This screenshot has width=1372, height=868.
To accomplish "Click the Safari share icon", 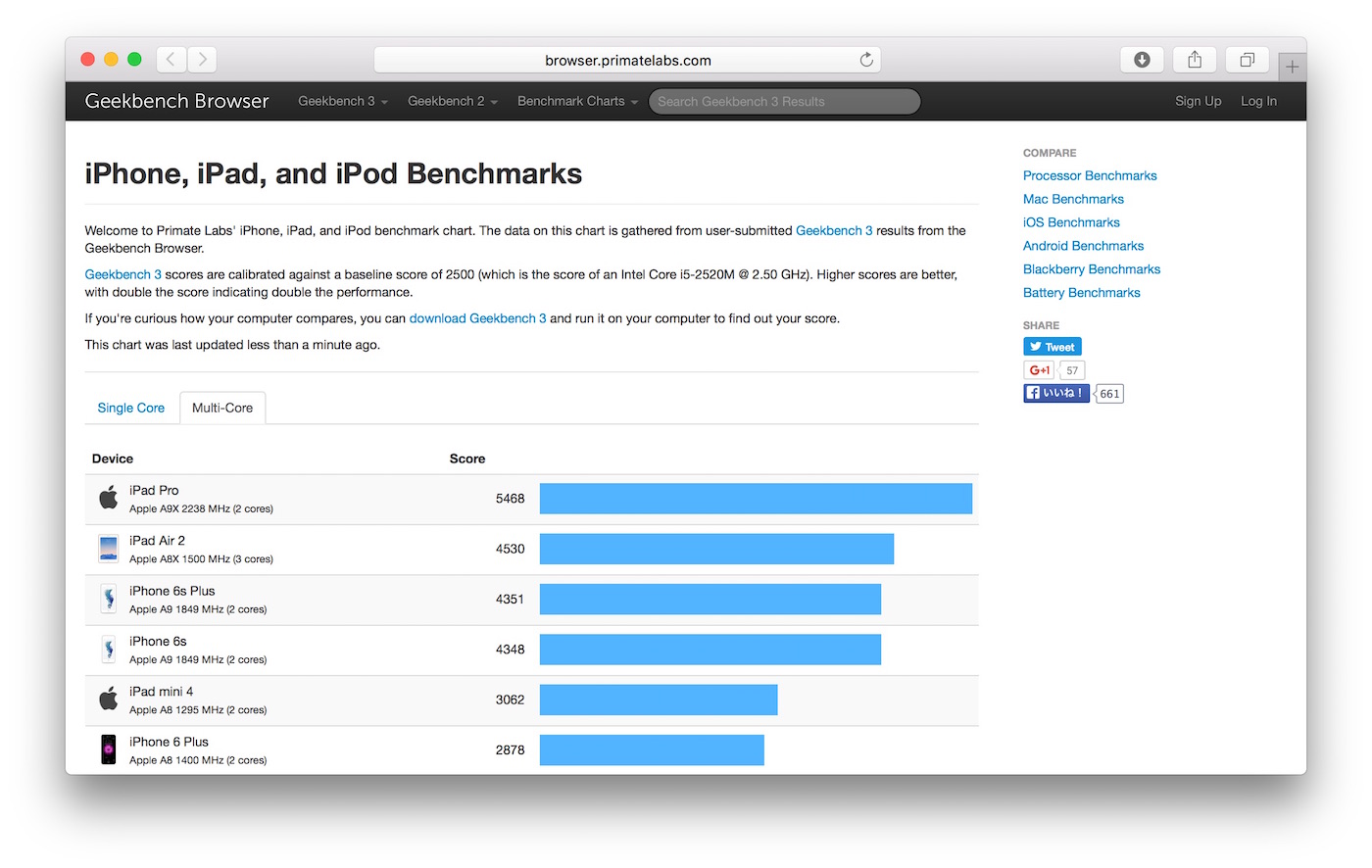I will point(1195,60).
